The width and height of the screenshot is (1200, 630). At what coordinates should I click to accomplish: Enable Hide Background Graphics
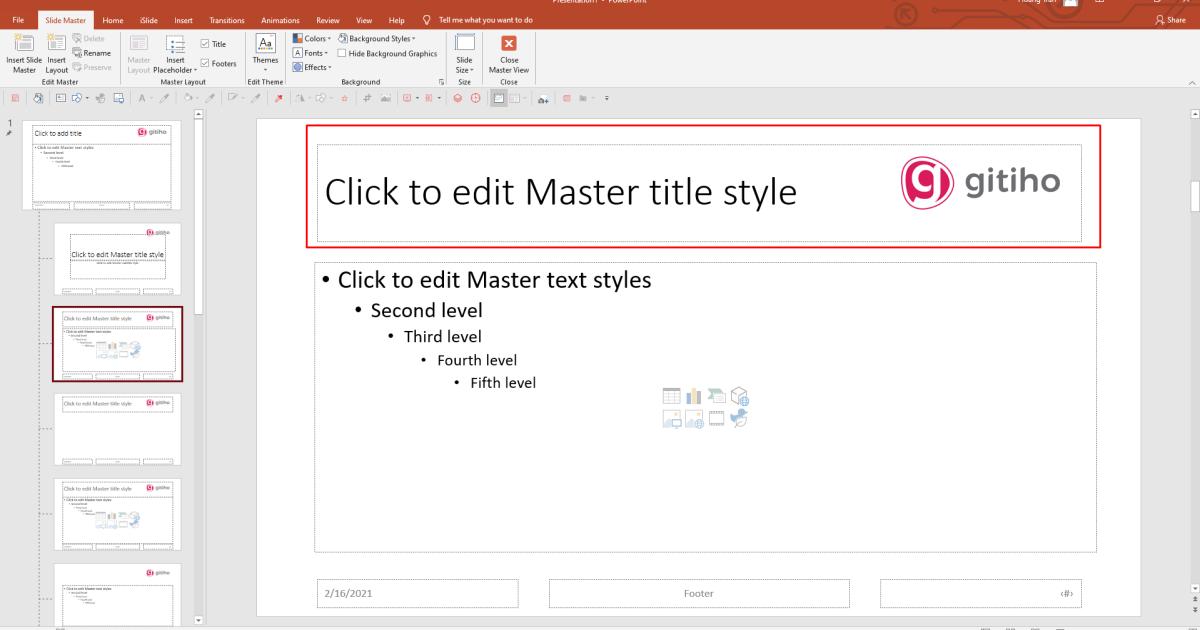click(341, 53)
